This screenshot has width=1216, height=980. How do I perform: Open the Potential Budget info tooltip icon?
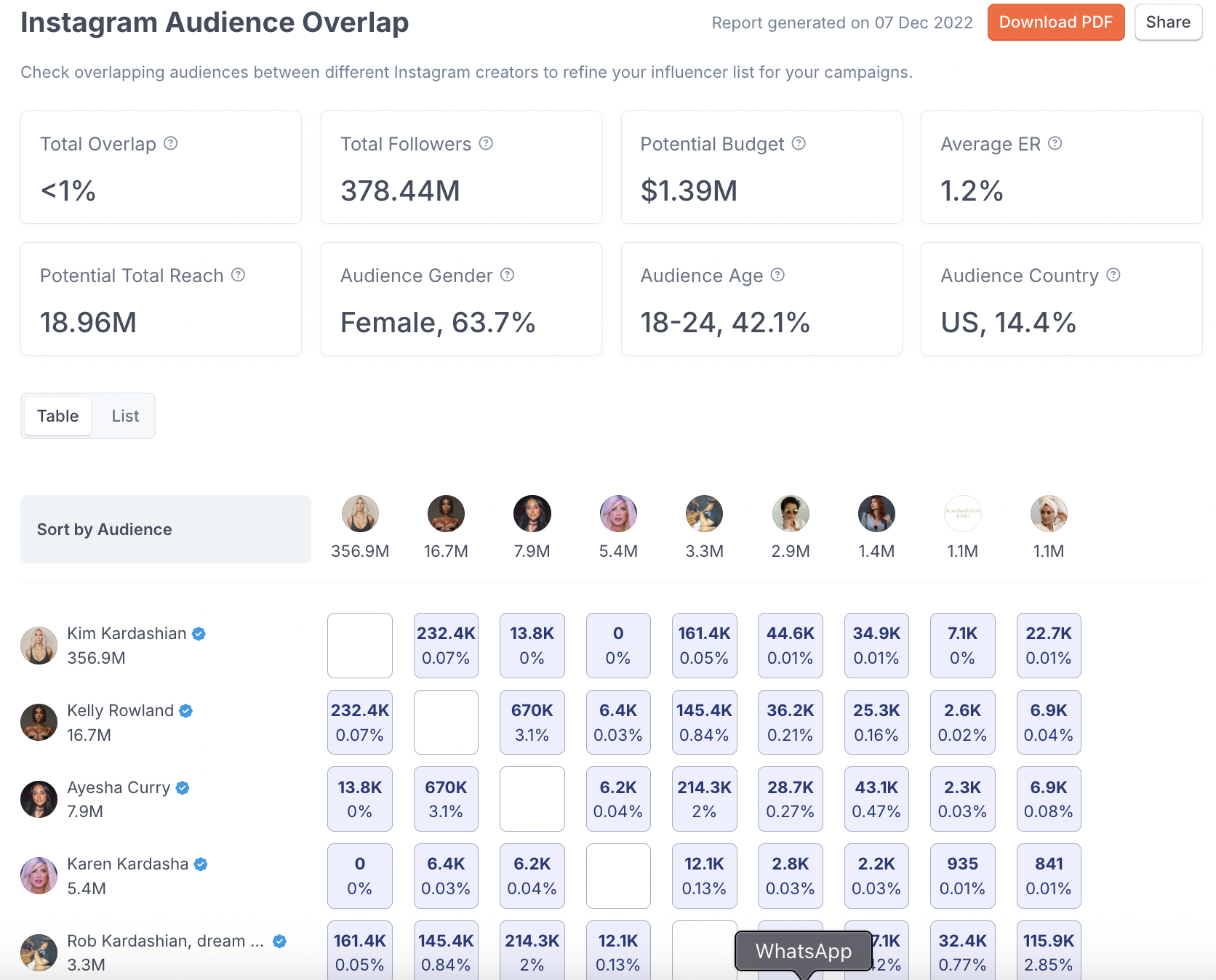[x=799, y=143]
